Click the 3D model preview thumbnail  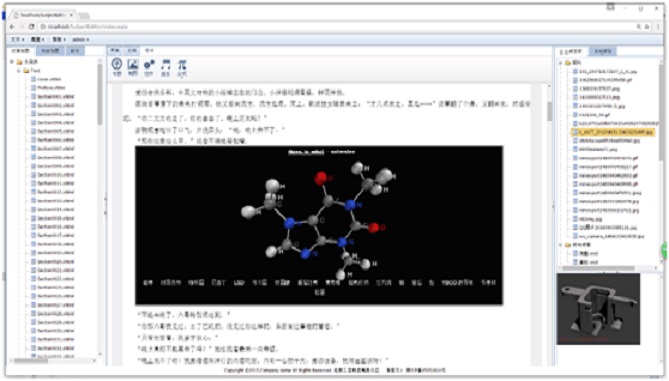pos(598,309)
